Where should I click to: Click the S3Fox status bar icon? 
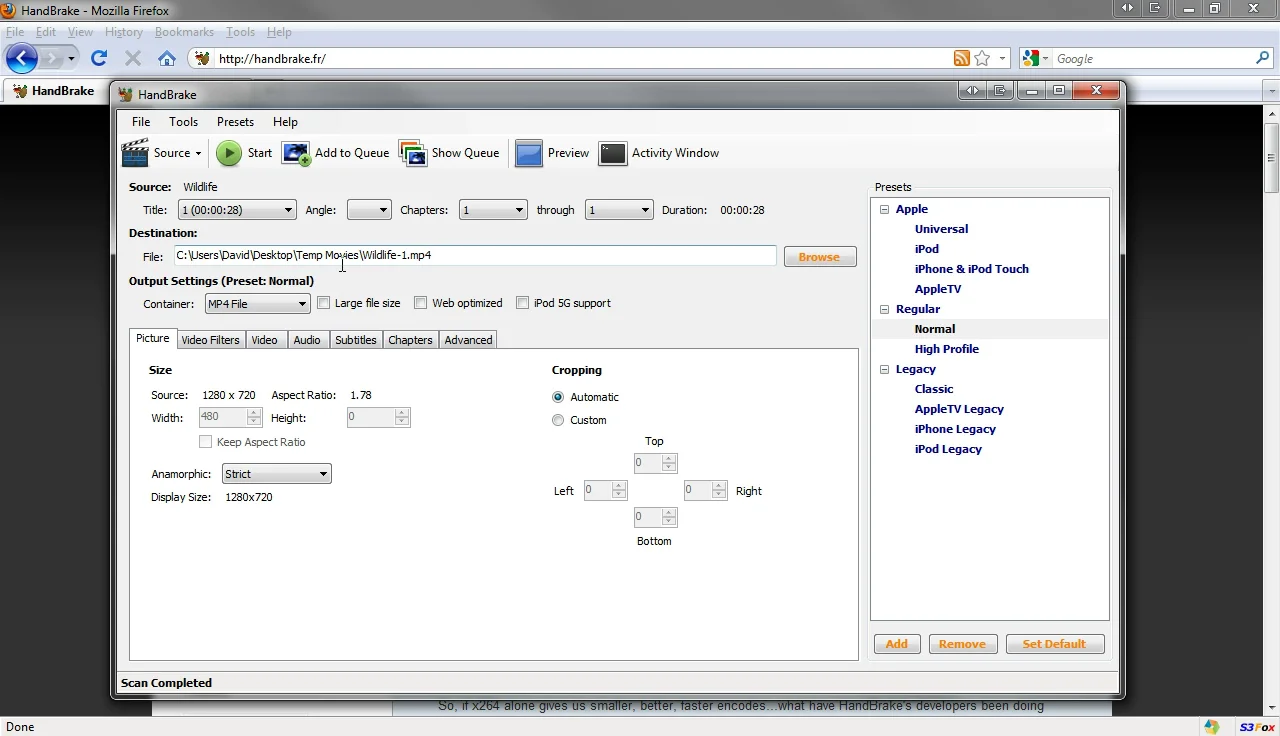click(x=1256, y=727)
